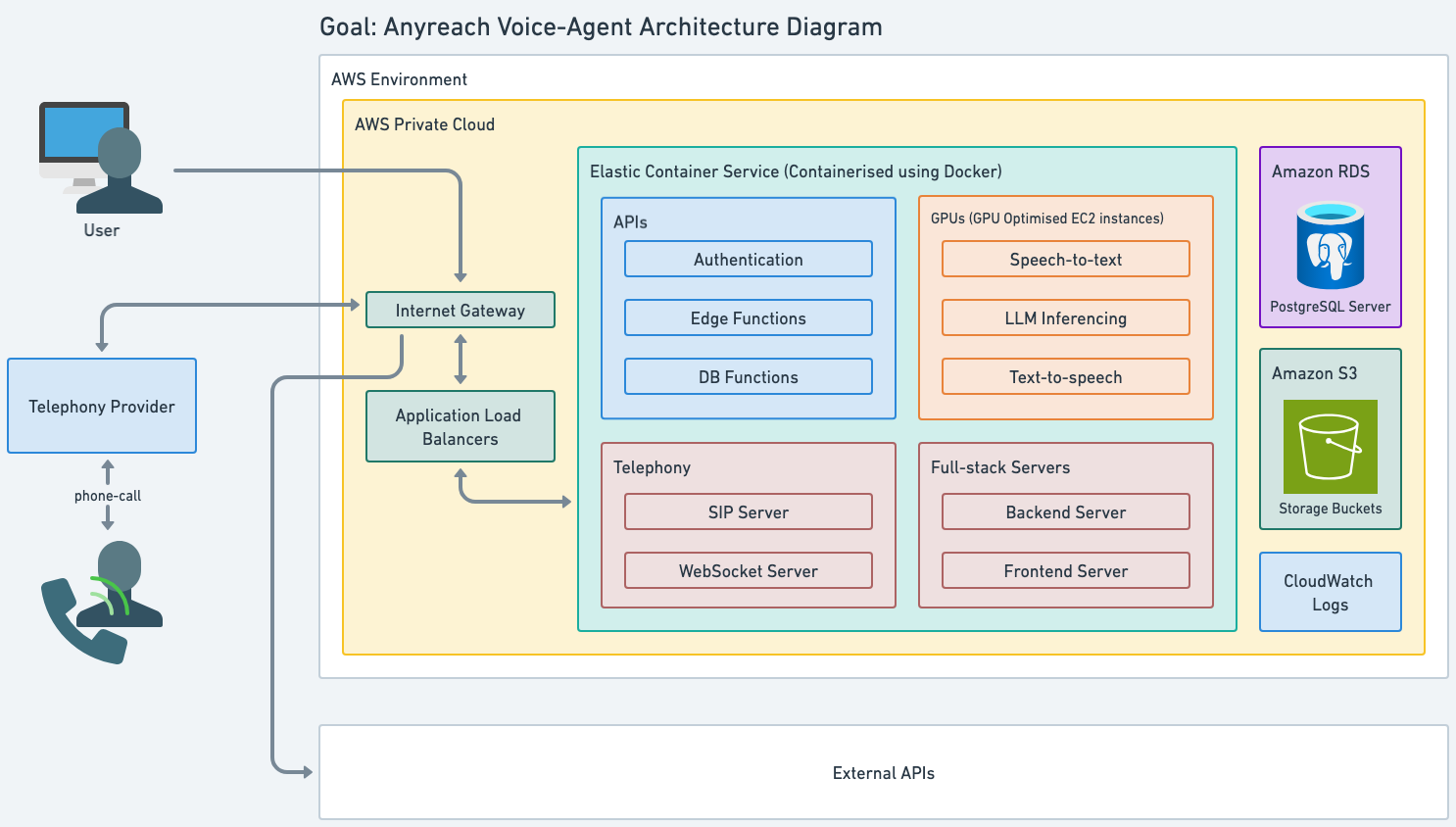
Task: Select the WebSocket Server node
Action: point(749,570)
